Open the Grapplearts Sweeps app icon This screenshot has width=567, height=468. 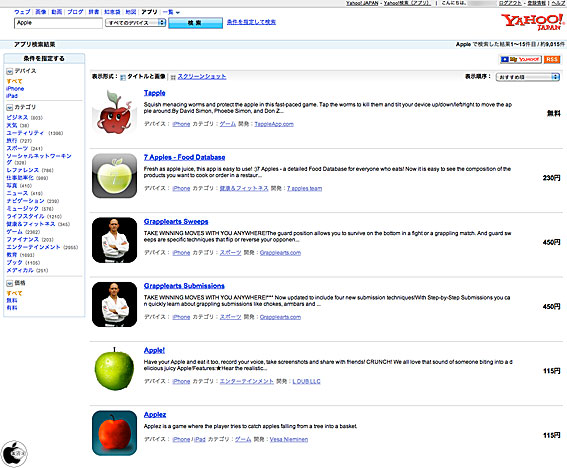[114, 240]
